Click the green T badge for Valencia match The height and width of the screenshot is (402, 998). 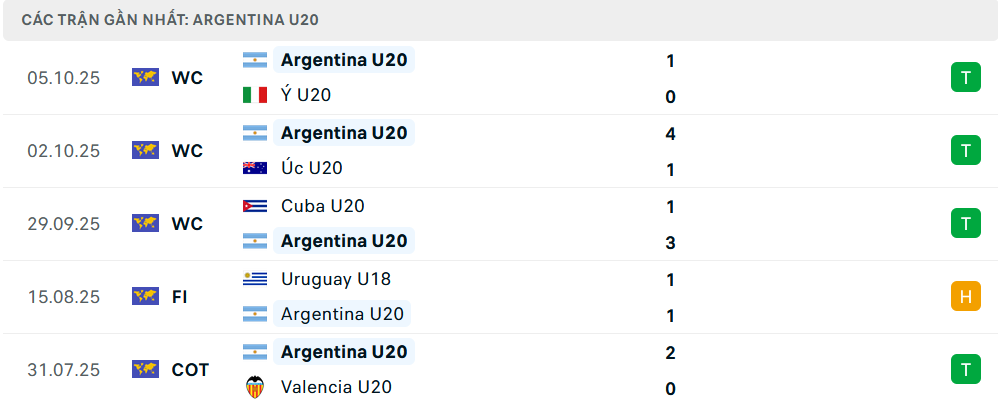coord(965,369)
